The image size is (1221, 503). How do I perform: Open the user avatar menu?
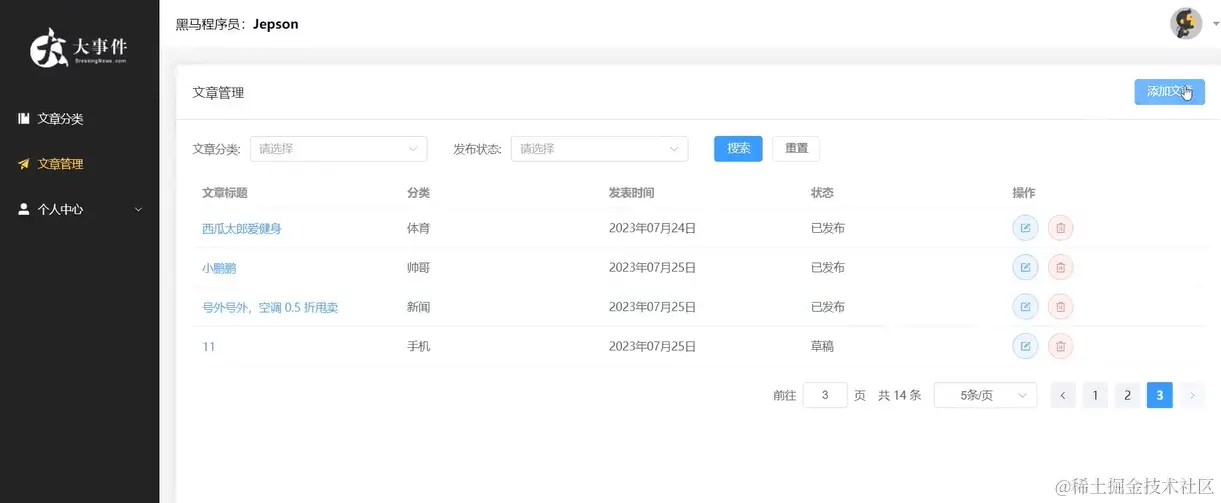tap(1186, 23)
